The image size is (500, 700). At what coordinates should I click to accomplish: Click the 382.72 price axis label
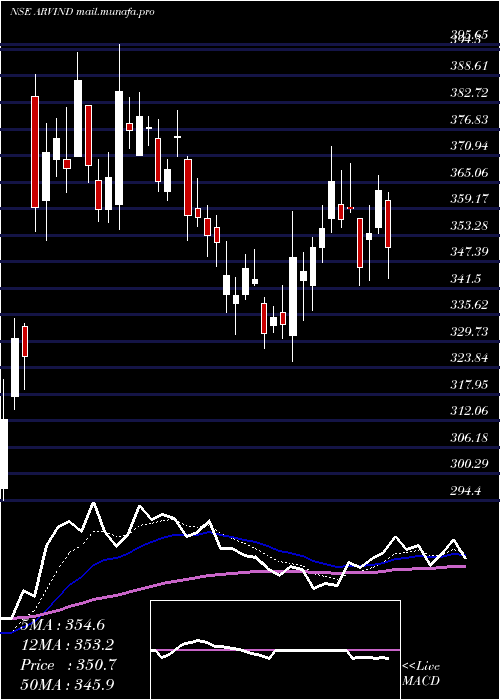coord(469,93)
